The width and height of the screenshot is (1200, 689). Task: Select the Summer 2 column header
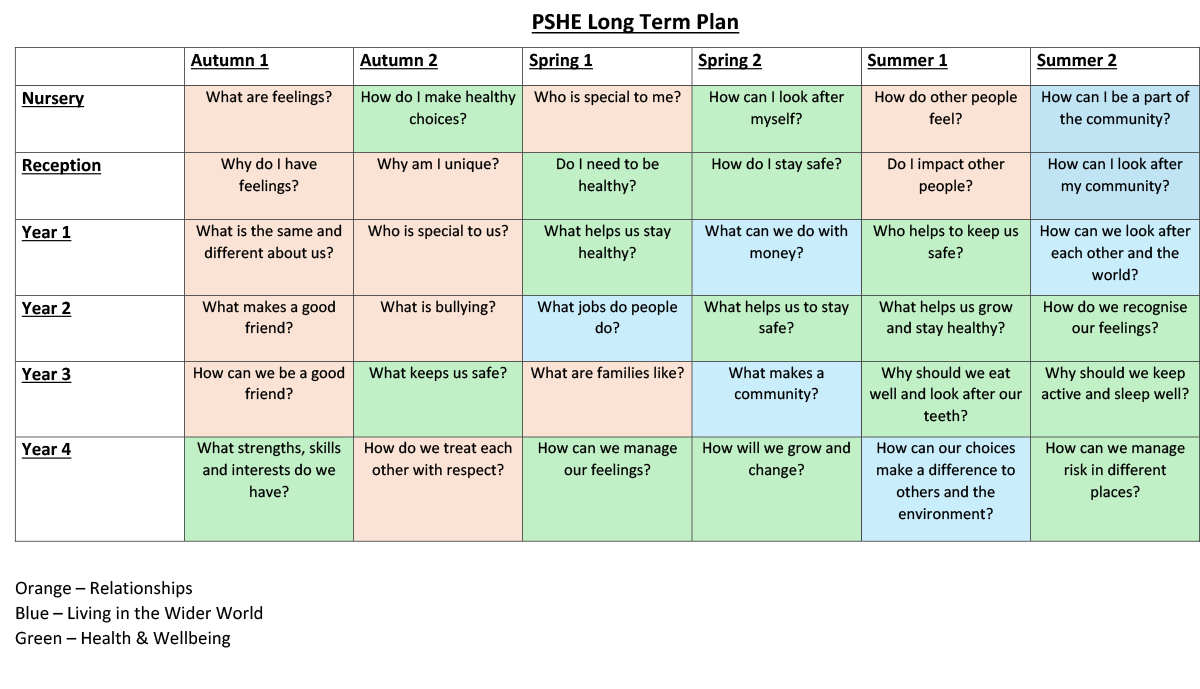pos(1076,60)
